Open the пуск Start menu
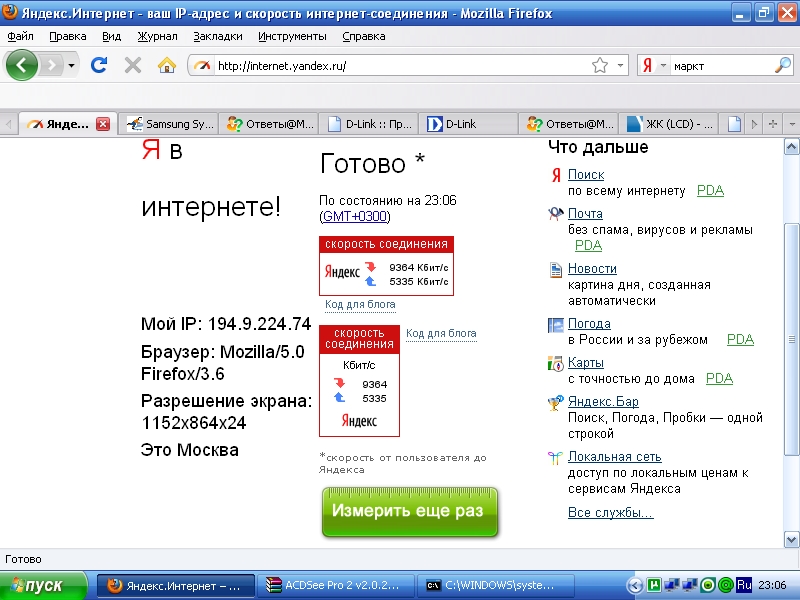 [x=43, y=585]
